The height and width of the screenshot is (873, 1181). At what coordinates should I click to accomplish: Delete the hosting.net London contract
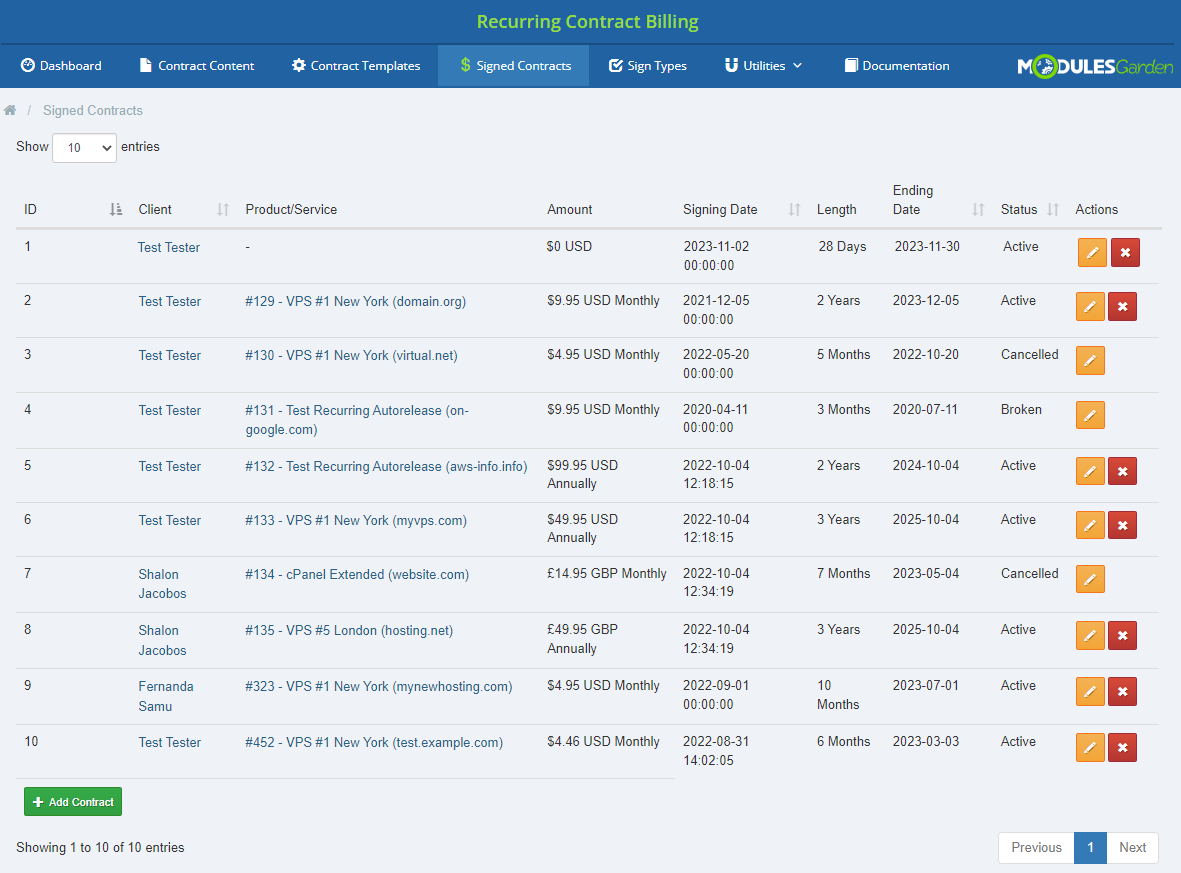point(1122,636)
